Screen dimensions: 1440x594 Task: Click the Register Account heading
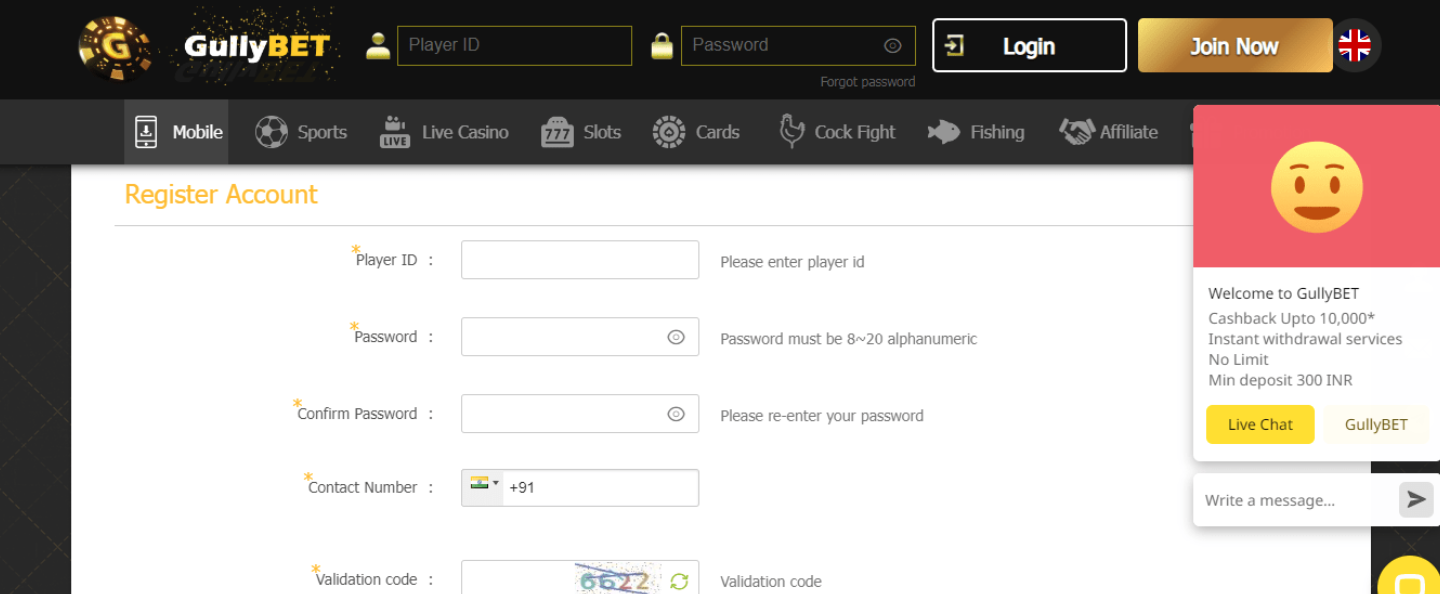click(221, 195)
